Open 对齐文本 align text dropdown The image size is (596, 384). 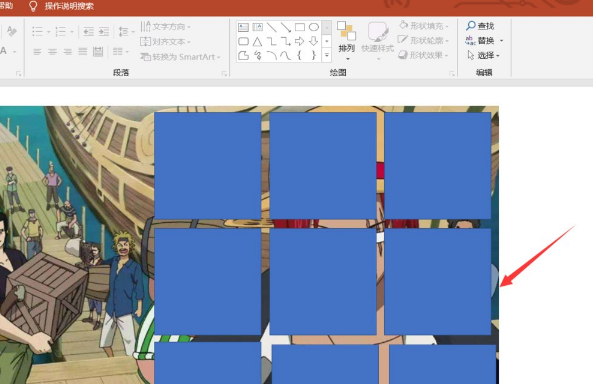pos(165,41)
